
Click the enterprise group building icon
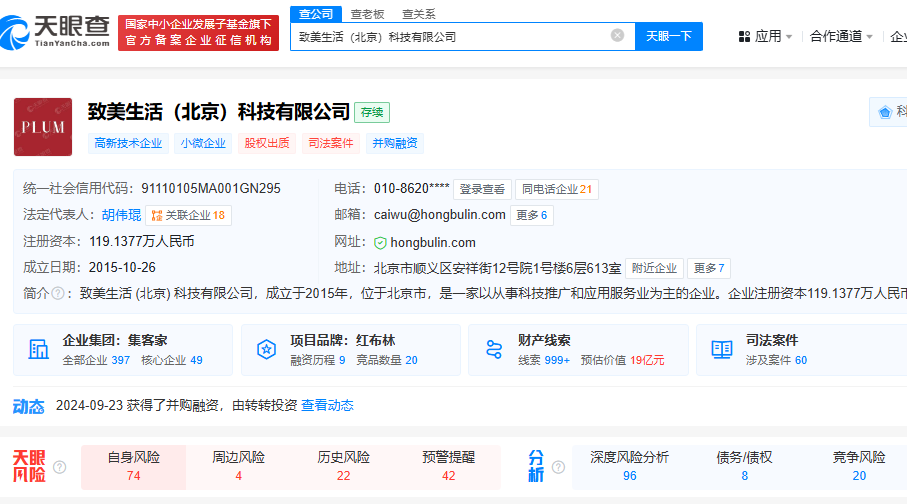(x=39, y=350)
